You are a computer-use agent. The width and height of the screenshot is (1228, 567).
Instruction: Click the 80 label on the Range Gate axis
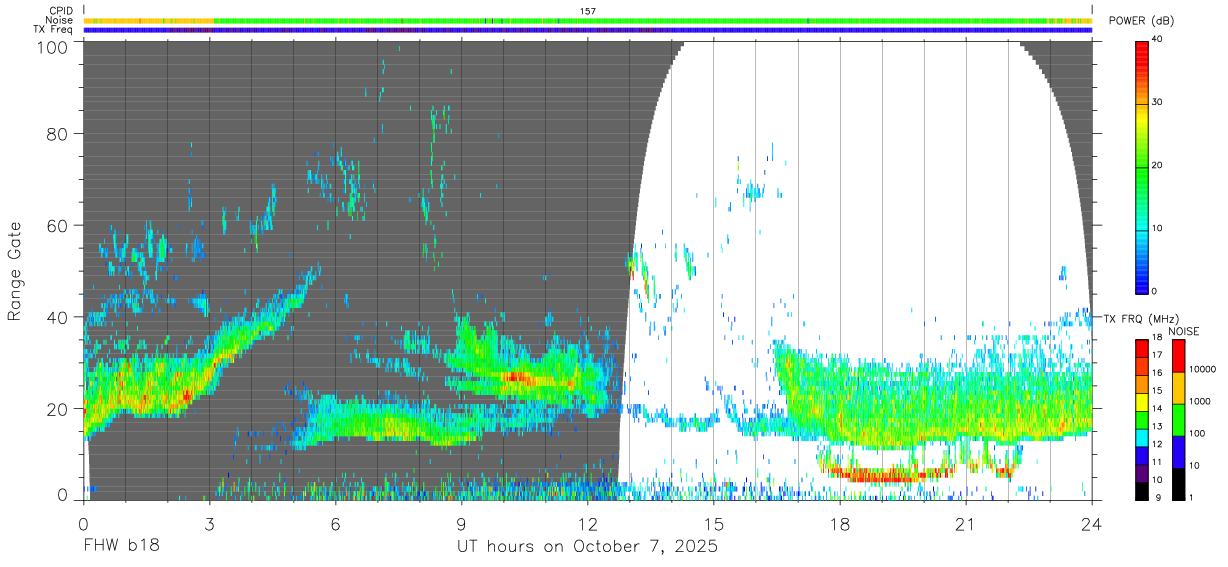[58, 133]
